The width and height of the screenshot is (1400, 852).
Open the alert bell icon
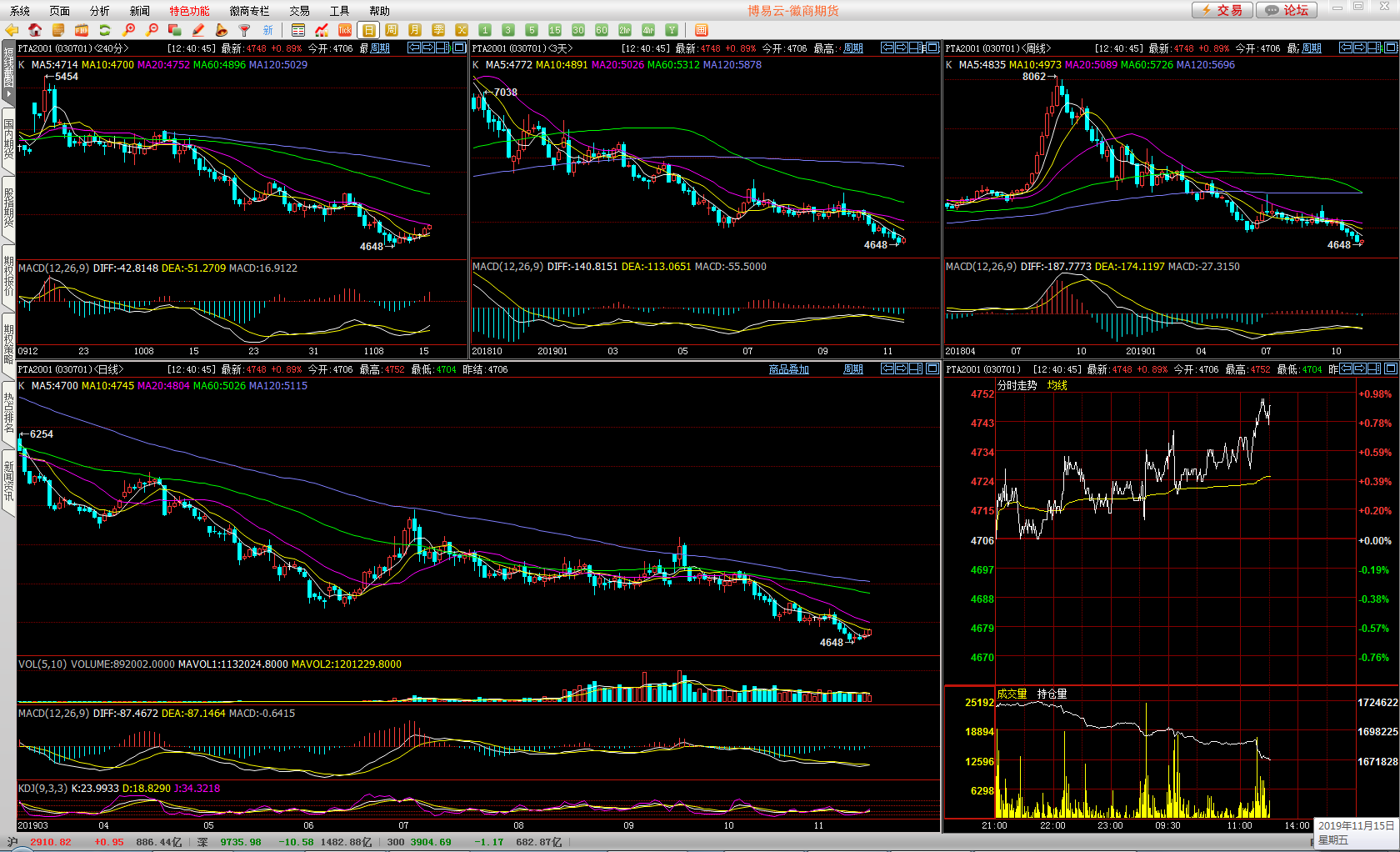(222, 30)
